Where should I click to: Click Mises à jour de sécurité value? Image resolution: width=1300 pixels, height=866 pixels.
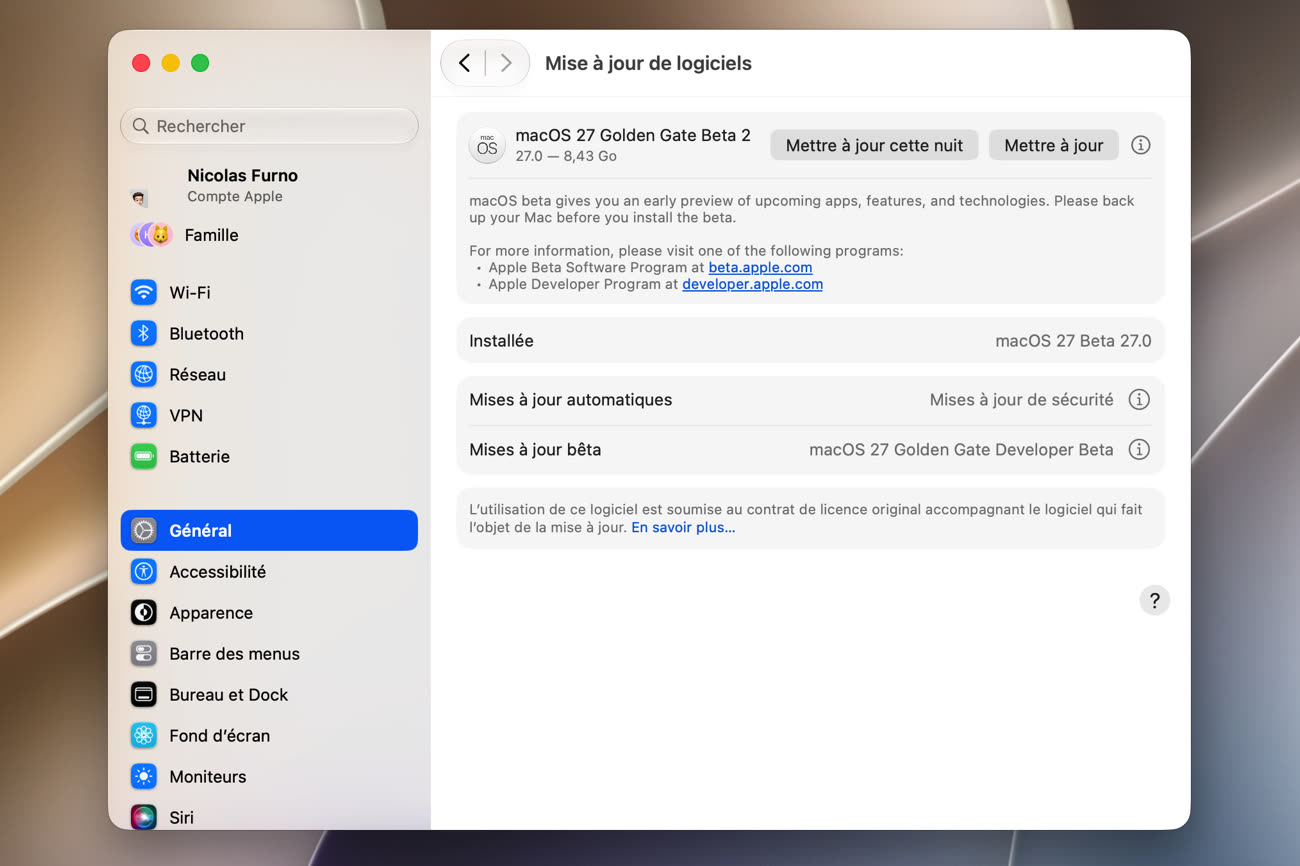click(x=1021, y=399)
